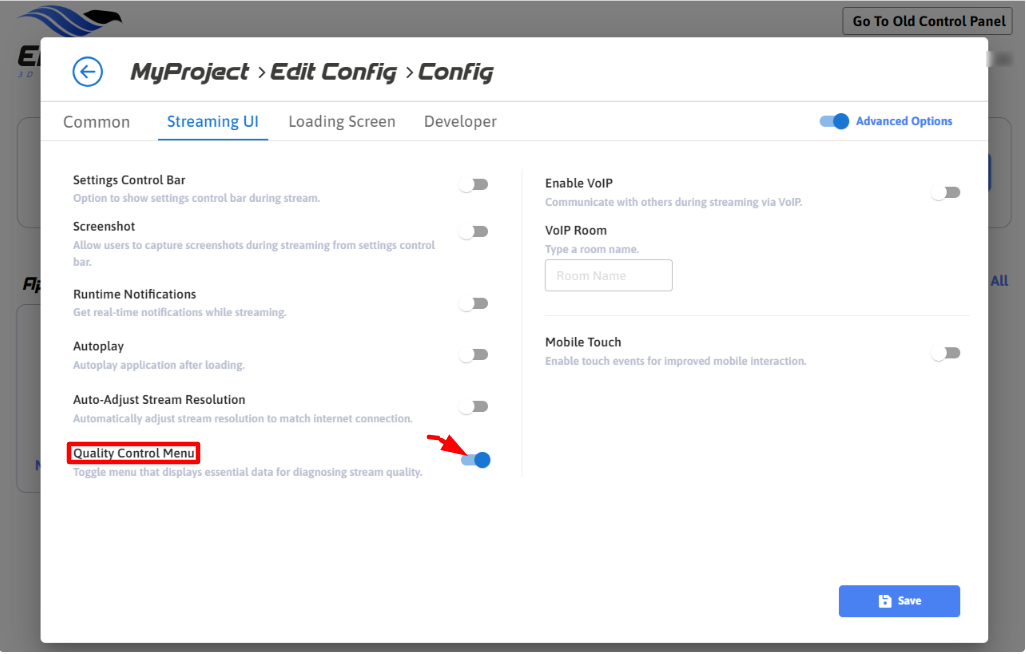The image size is (1026, 654).
Task: Click the back arrow icon
Action: (x=88, y=72)
